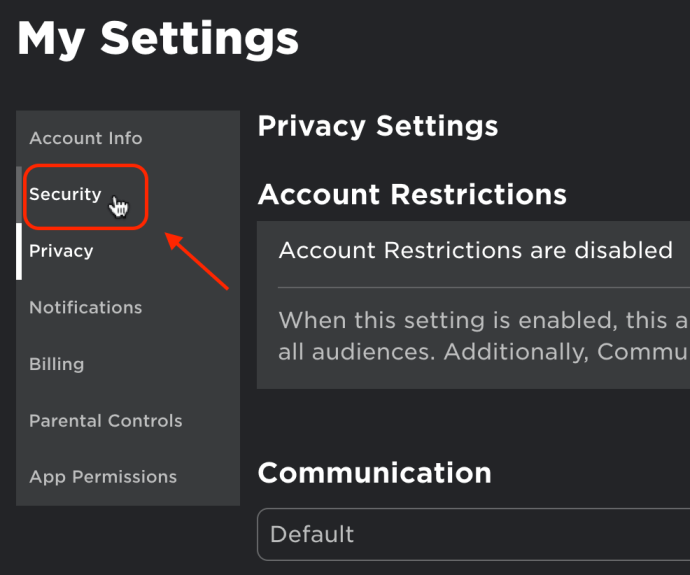
Task: Click the divider line in Account Restrictions panel
Action: click(x=484, y=287)
